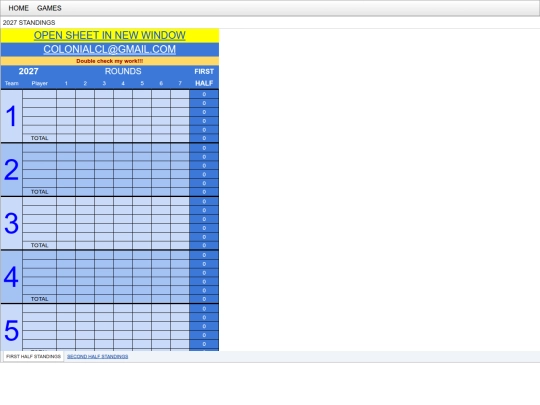
Task: Select the large team '4' cell
Action: (11, 277)
